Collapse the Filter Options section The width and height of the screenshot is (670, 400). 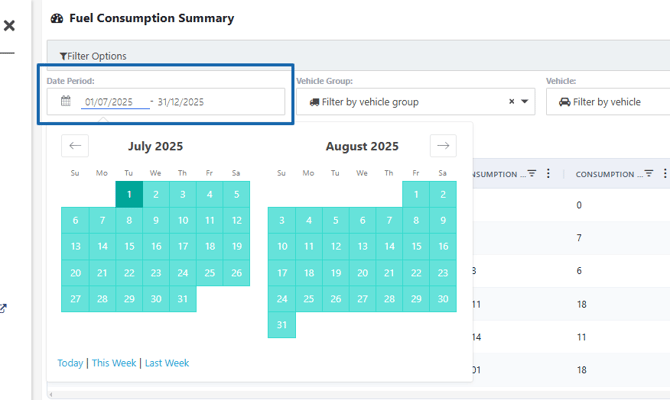[x=93, y=56]
